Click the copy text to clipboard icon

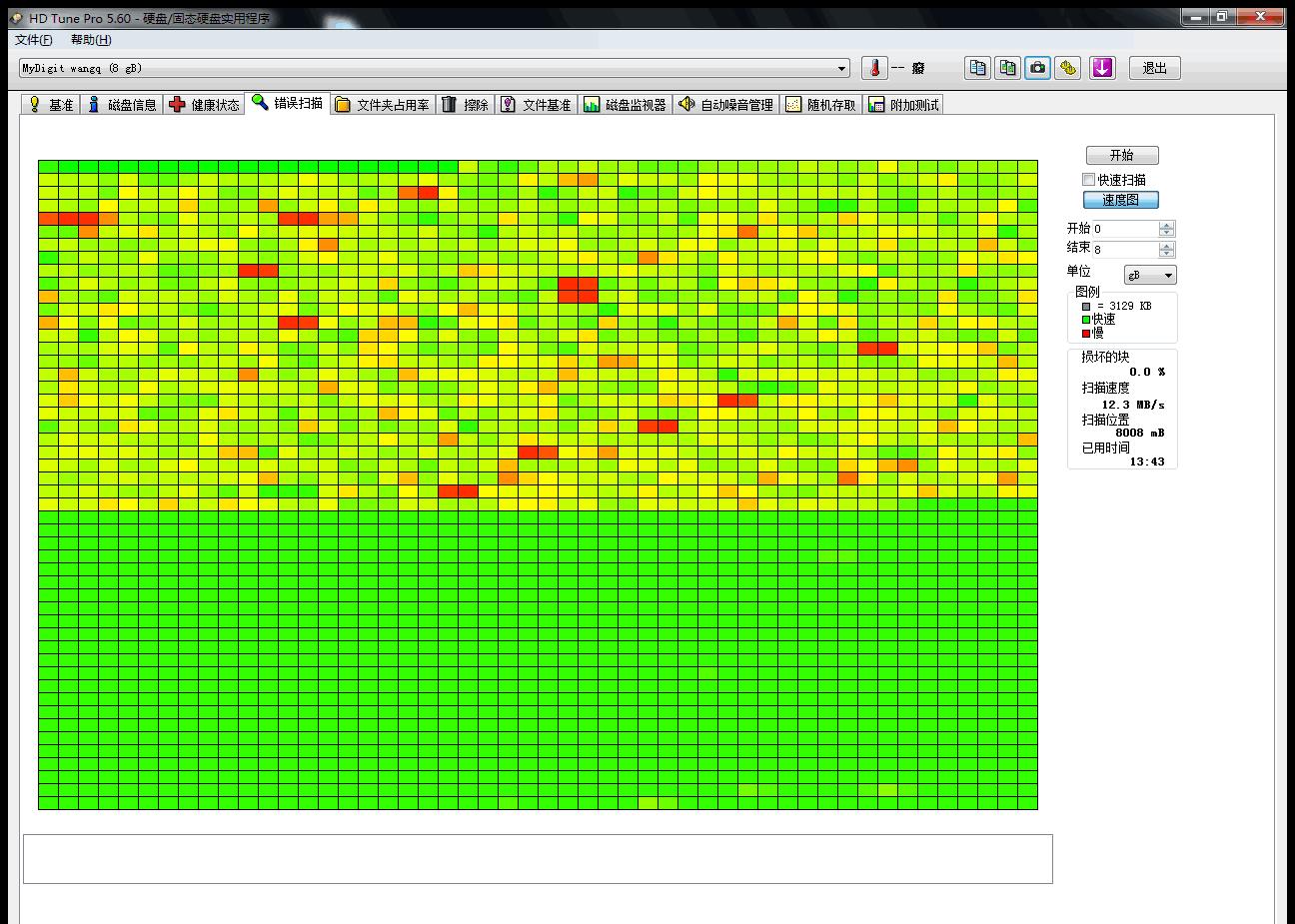click(978, 68)
